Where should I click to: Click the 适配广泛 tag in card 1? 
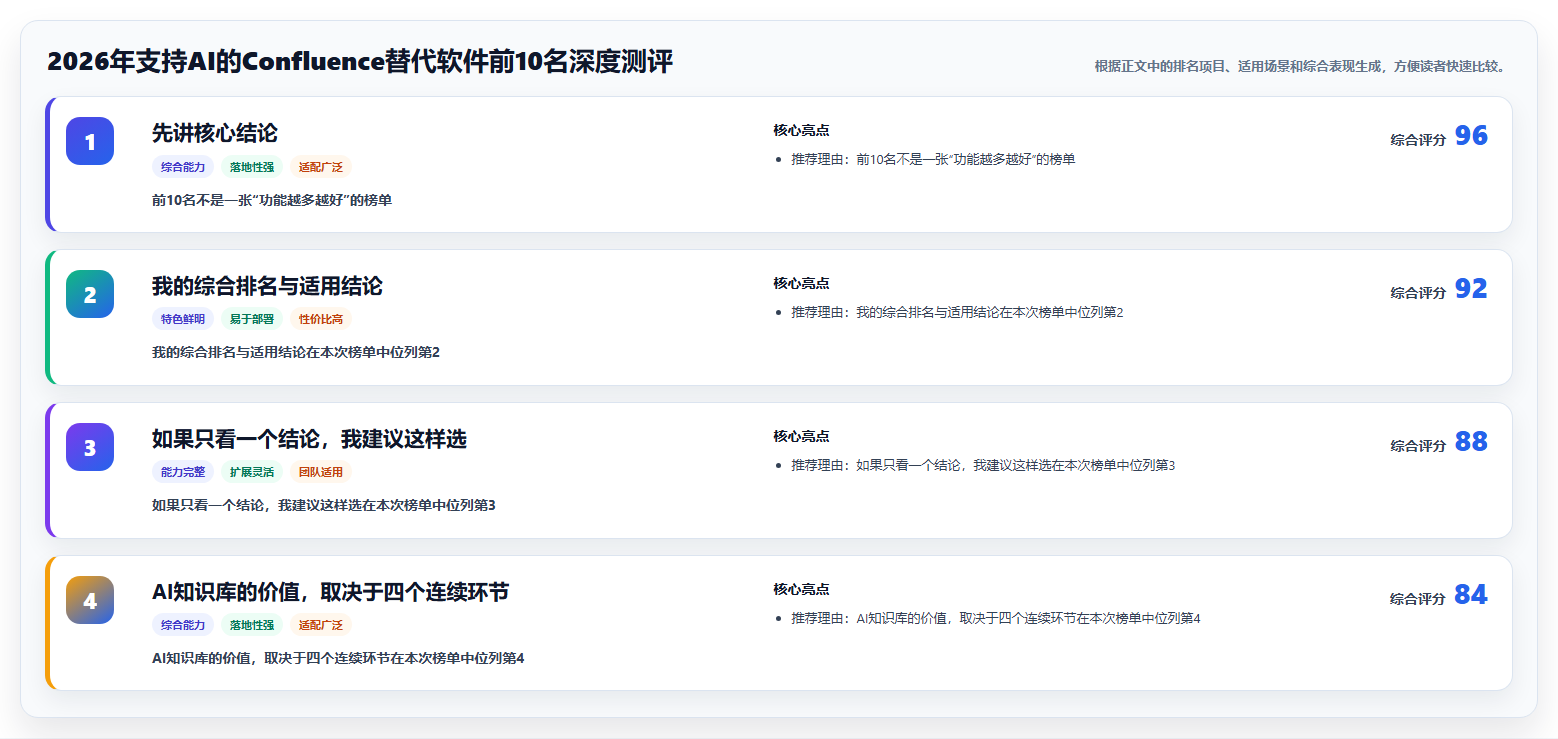(321, 167)
